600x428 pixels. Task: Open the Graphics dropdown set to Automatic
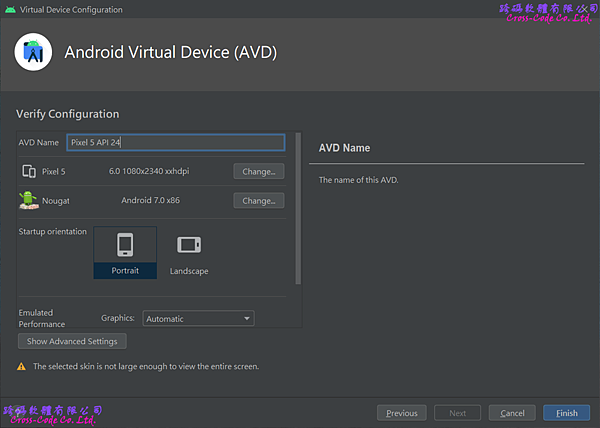(x=198, y=319)
